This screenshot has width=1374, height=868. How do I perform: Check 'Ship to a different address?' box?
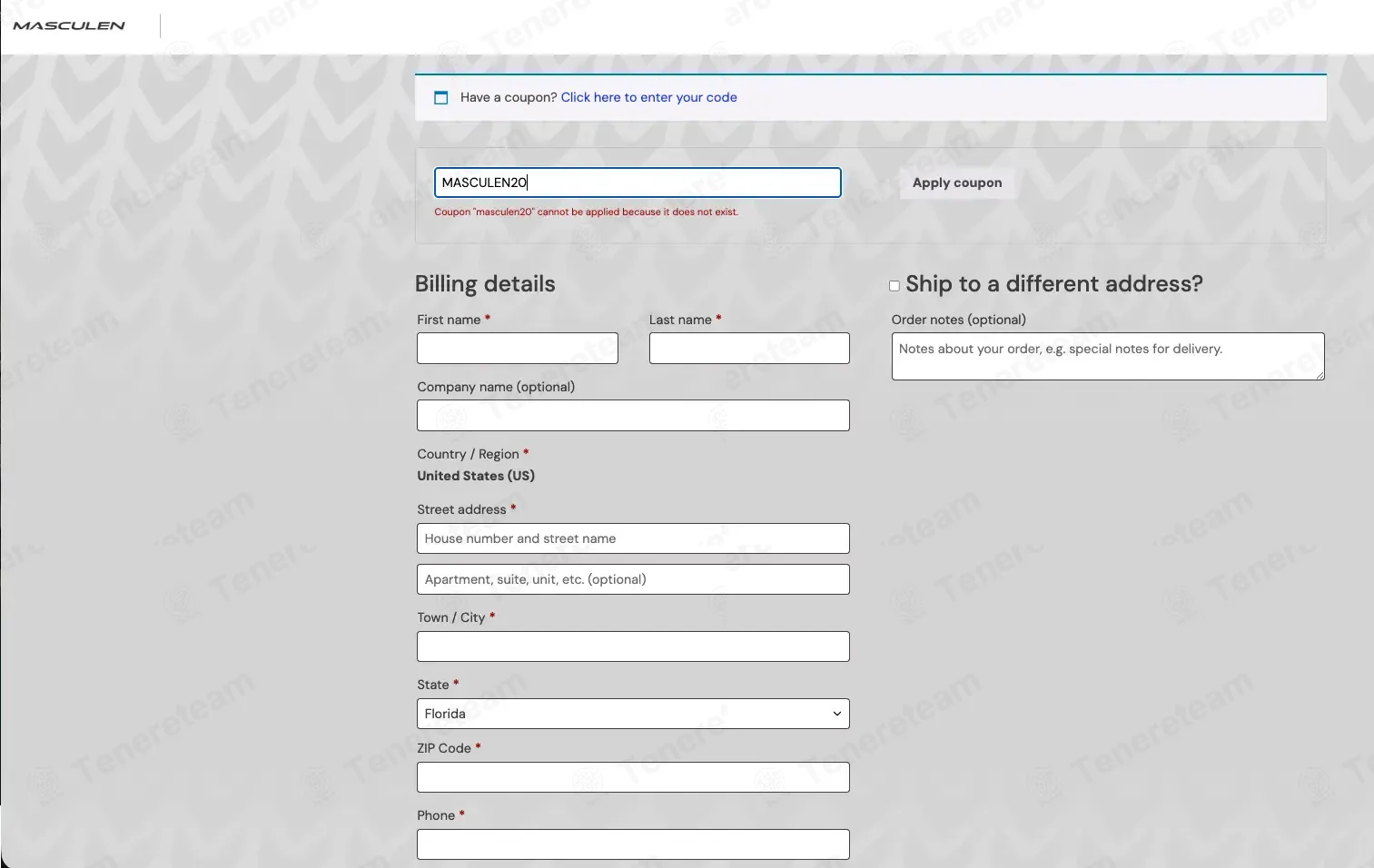[895, 286]
